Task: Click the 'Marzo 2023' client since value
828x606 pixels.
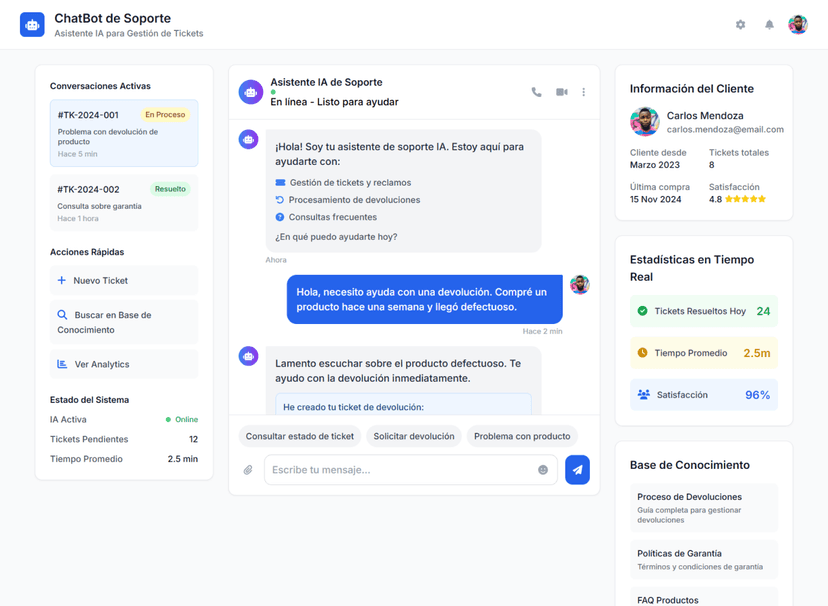Action: click(655, 165)
